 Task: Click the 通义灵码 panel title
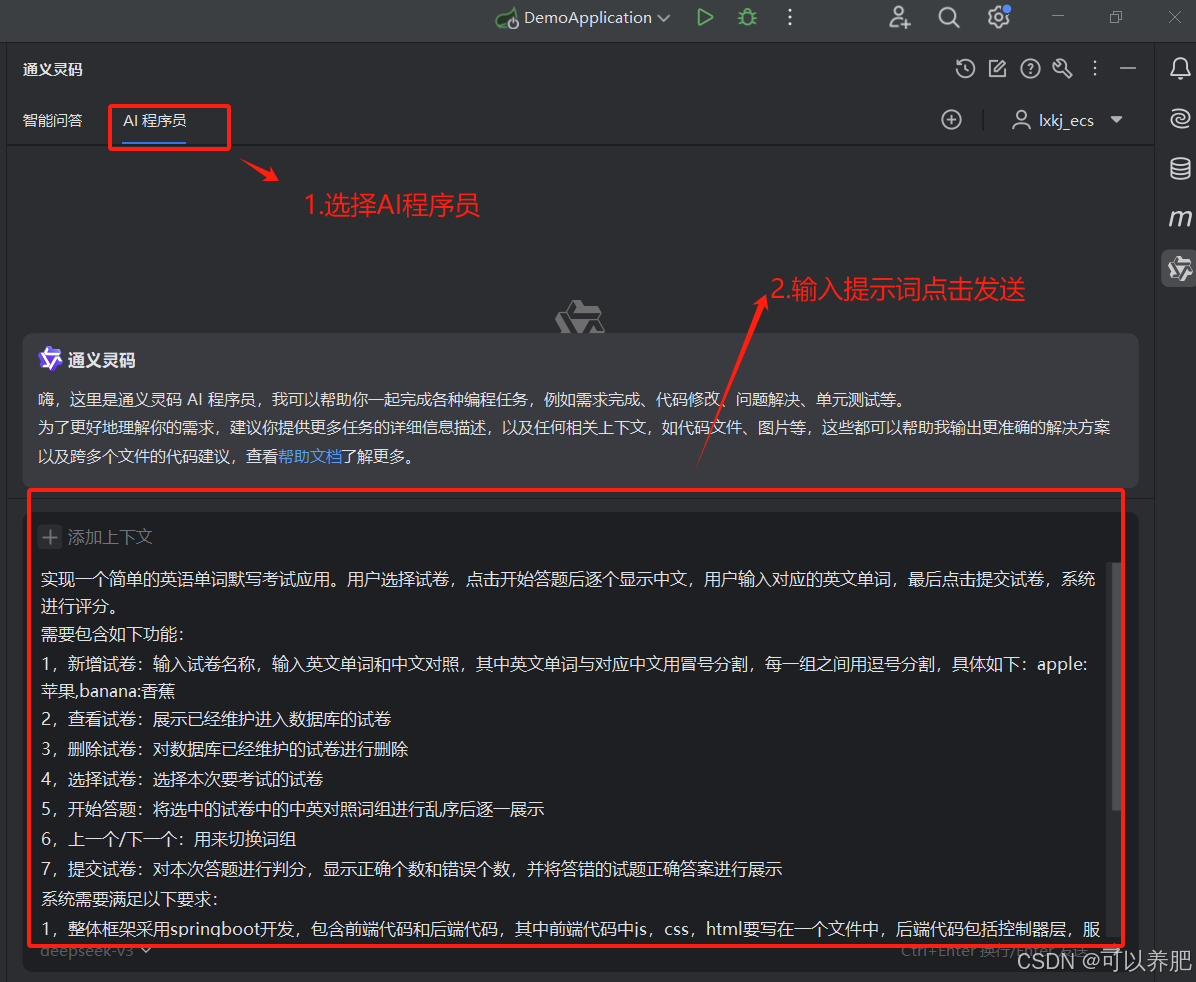tap(53, 69)
